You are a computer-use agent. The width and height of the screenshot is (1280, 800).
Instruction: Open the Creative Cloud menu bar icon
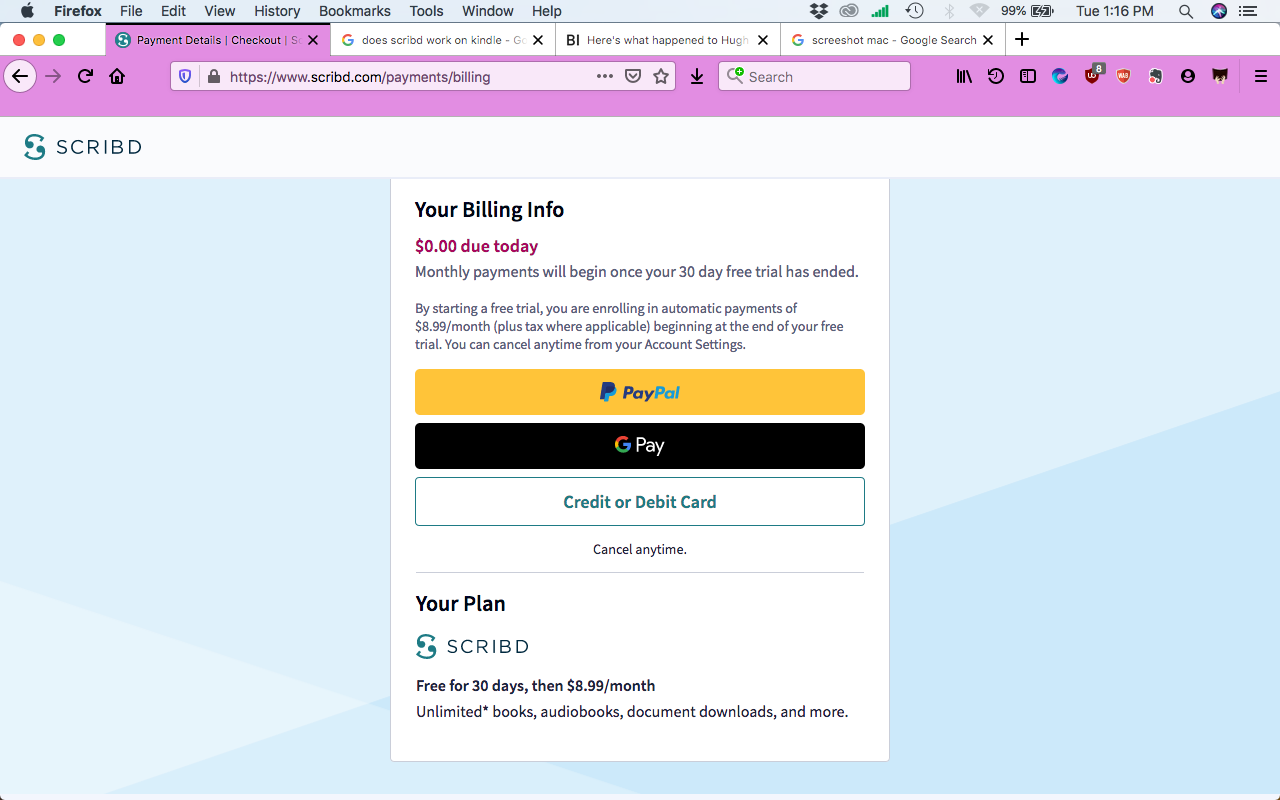pyautogui.click(x=849, y=11)
